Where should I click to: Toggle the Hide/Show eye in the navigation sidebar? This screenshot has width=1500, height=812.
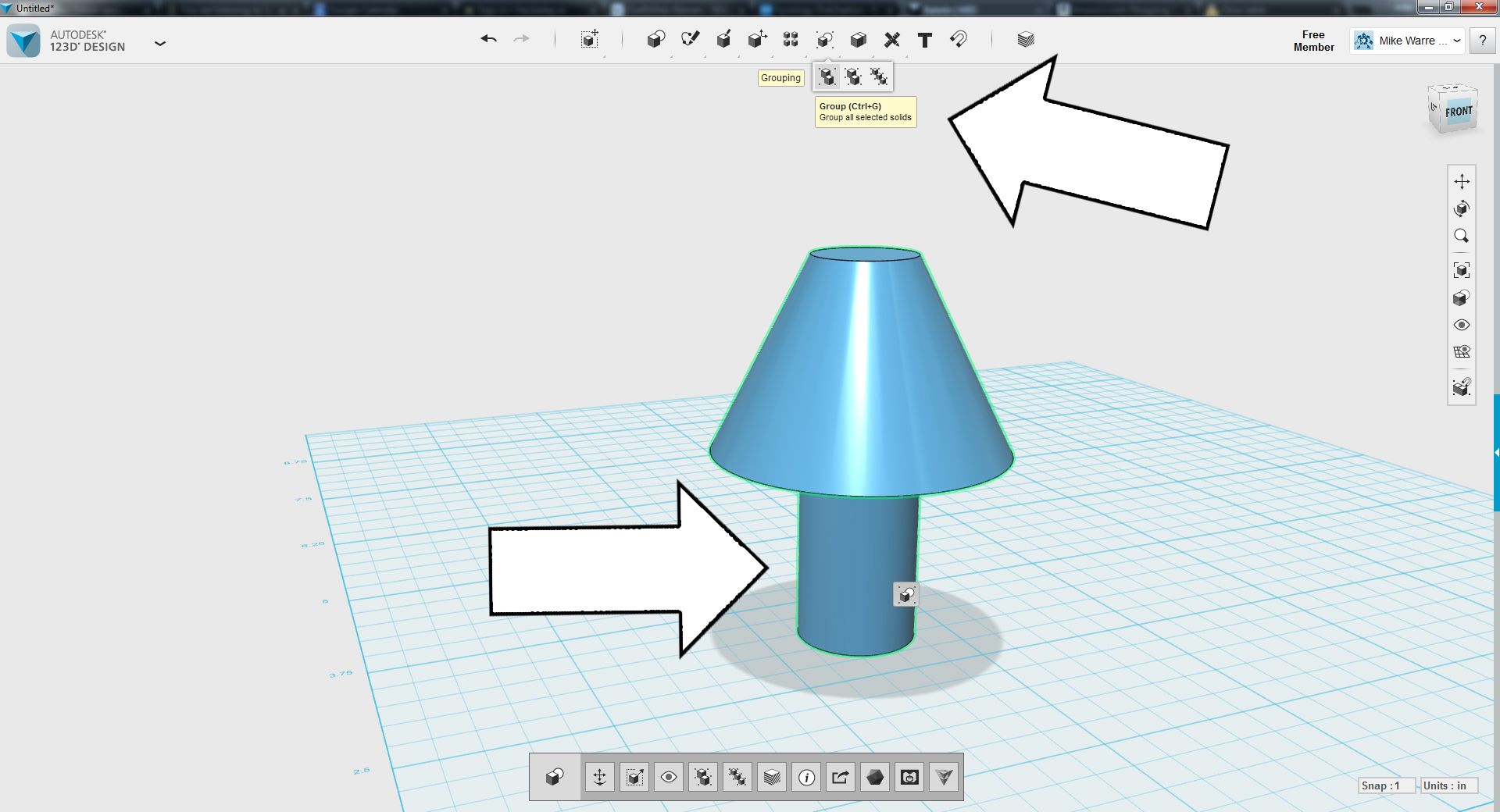(x=1462, y=324)
